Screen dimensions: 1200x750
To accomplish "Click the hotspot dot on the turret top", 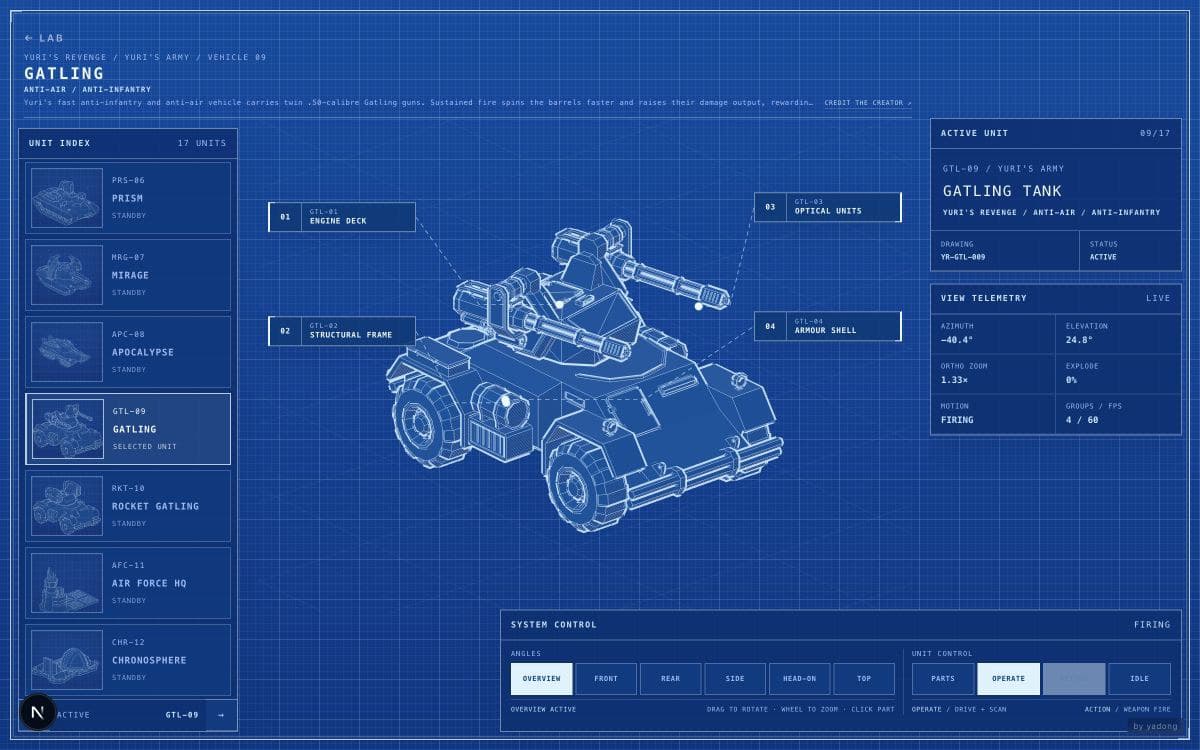I will (x=560, y=304).
